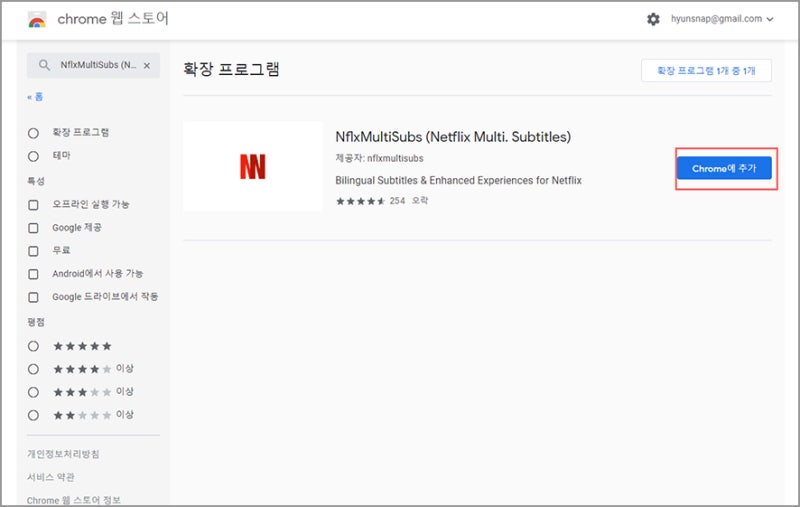Click the search magnifier icon

[x=44, y=65]
